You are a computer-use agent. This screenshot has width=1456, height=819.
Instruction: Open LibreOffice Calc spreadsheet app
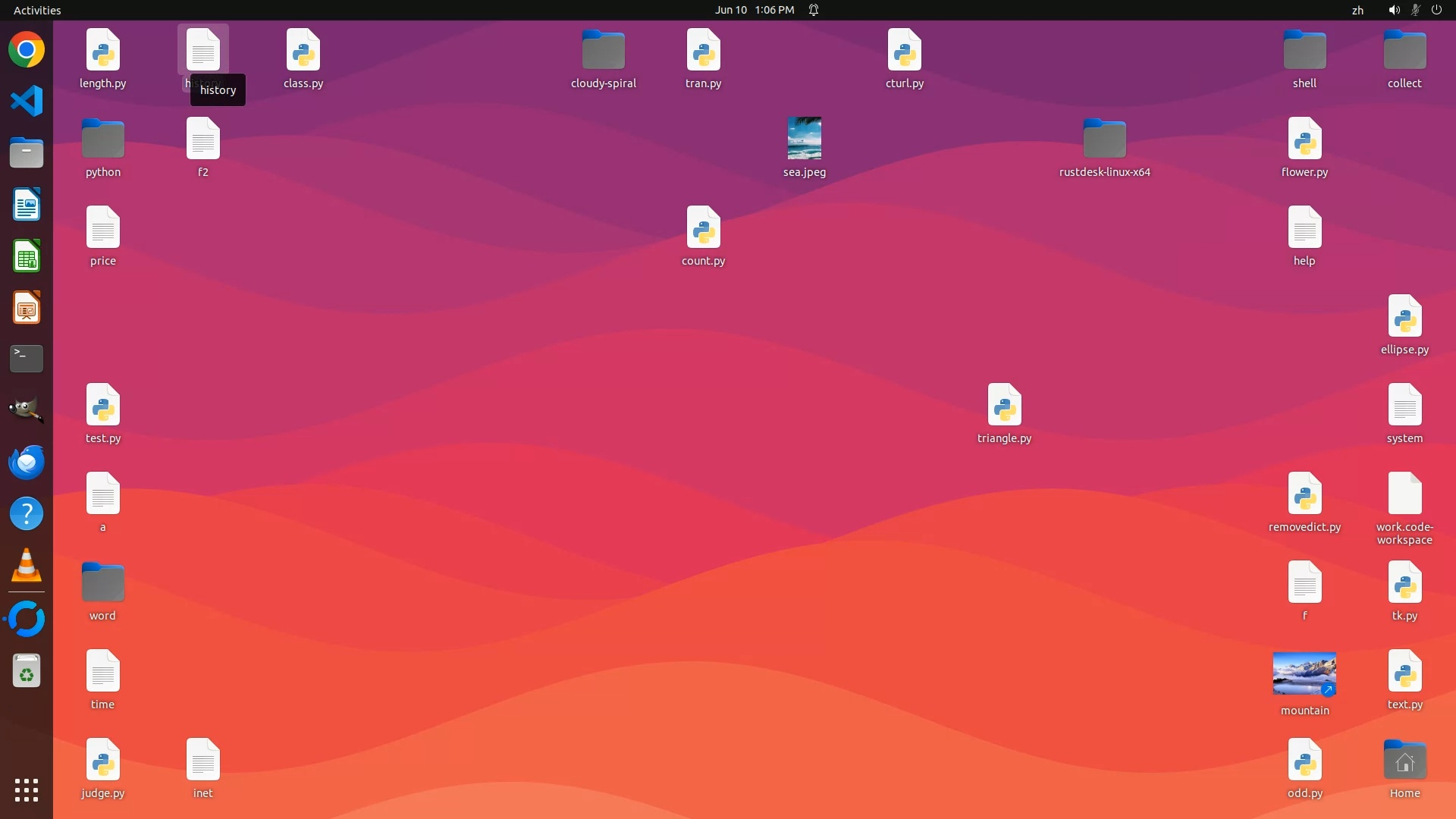(x=27, y=256)
